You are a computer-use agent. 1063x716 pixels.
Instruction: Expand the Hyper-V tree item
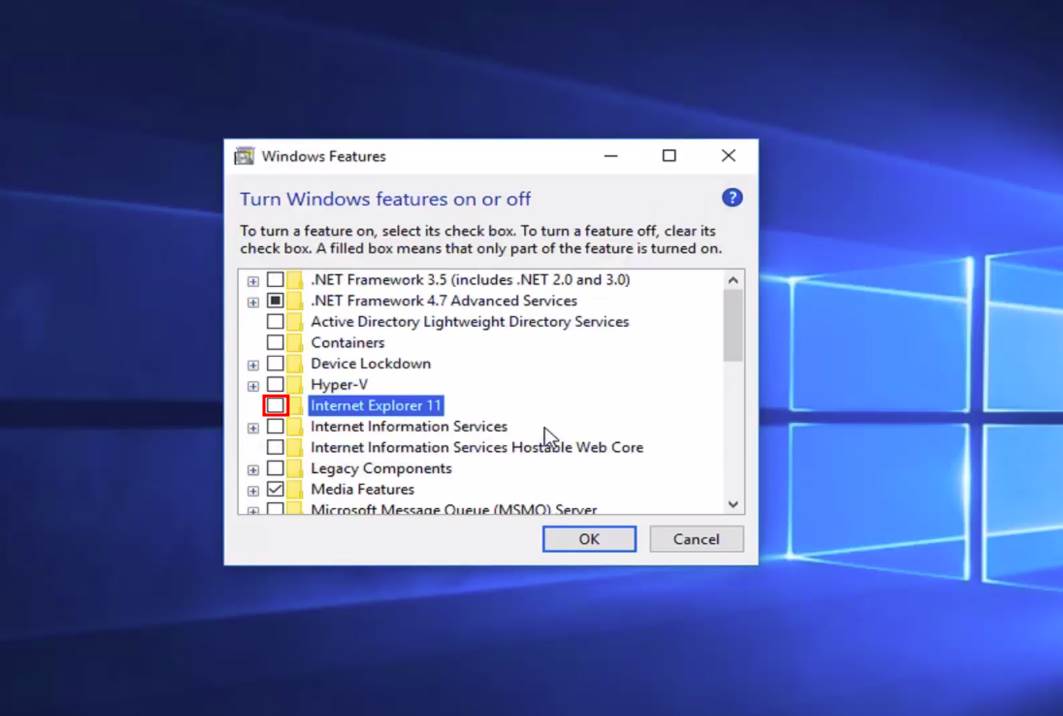click(252, 384)
